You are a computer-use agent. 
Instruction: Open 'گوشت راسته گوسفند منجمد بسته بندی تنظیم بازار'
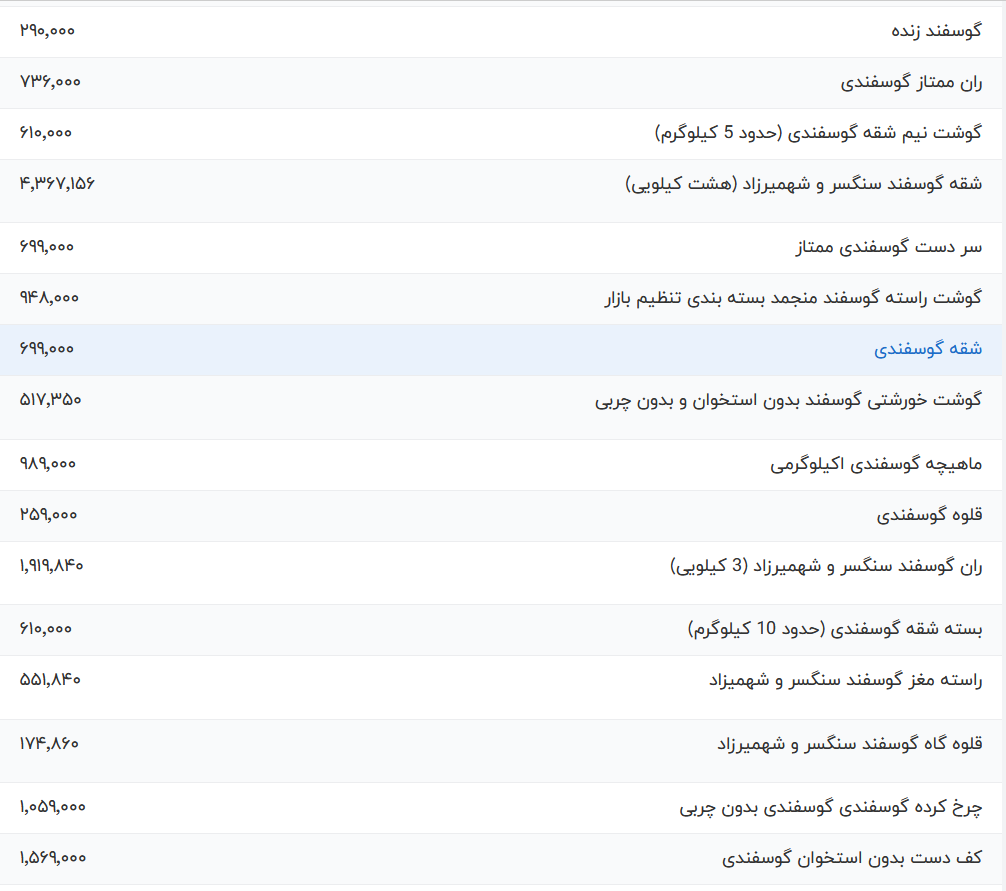pos(793,298)
